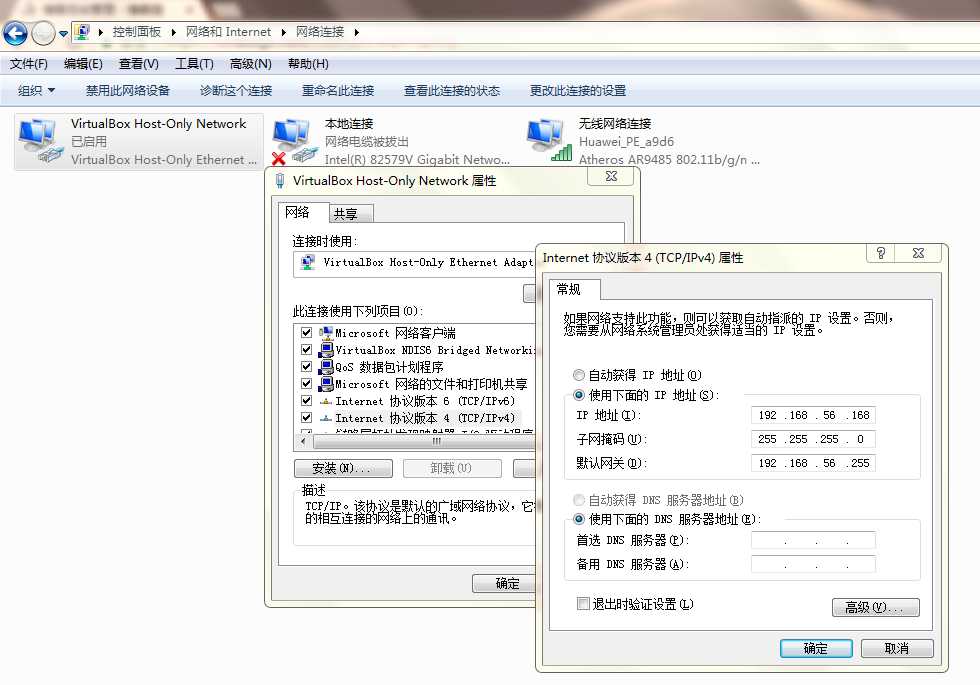Screen dimensions: 980x685
Task: Click 重命名此连接 toolbar command
Action: [338, 91]
